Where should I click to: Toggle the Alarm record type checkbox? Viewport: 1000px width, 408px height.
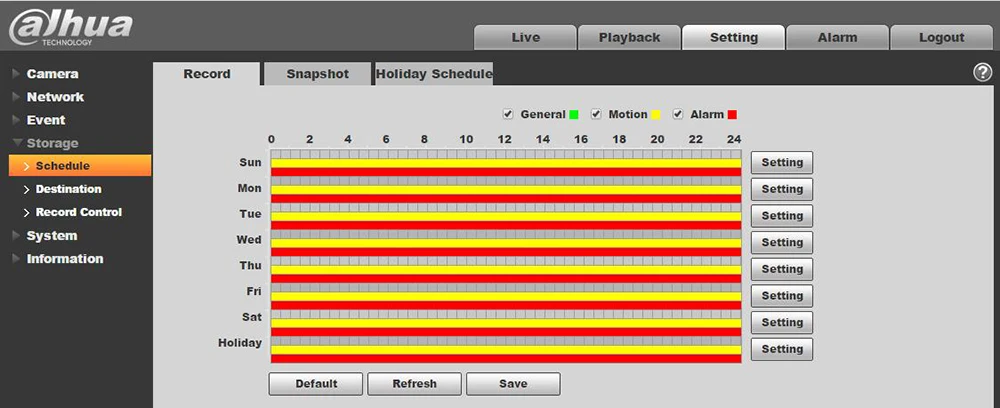pyautogui.click(x=678, y=114)
